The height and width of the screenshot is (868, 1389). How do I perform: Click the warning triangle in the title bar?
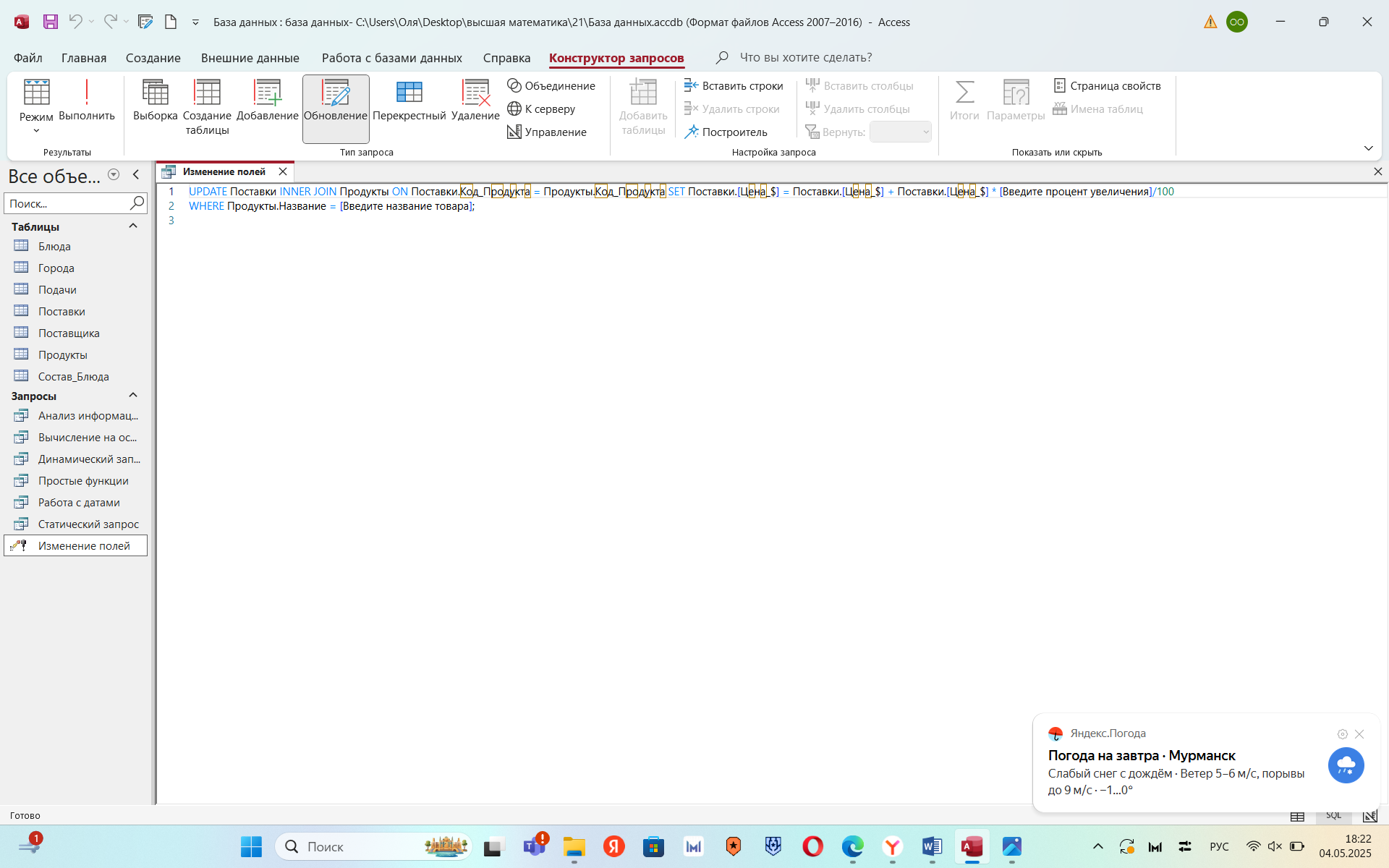[1210, 22]
